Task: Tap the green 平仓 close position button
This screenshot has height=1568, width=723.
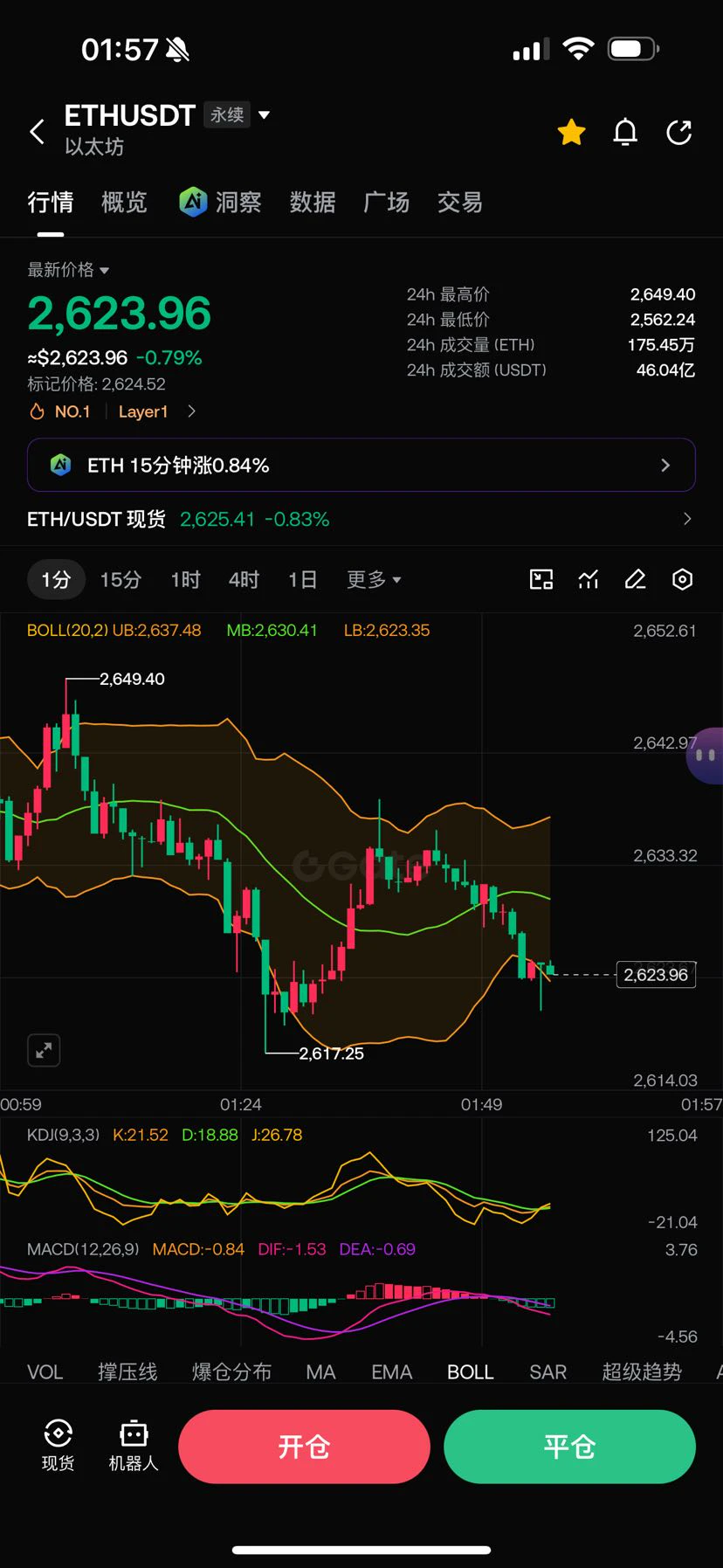Action: tap(569, 1447)
